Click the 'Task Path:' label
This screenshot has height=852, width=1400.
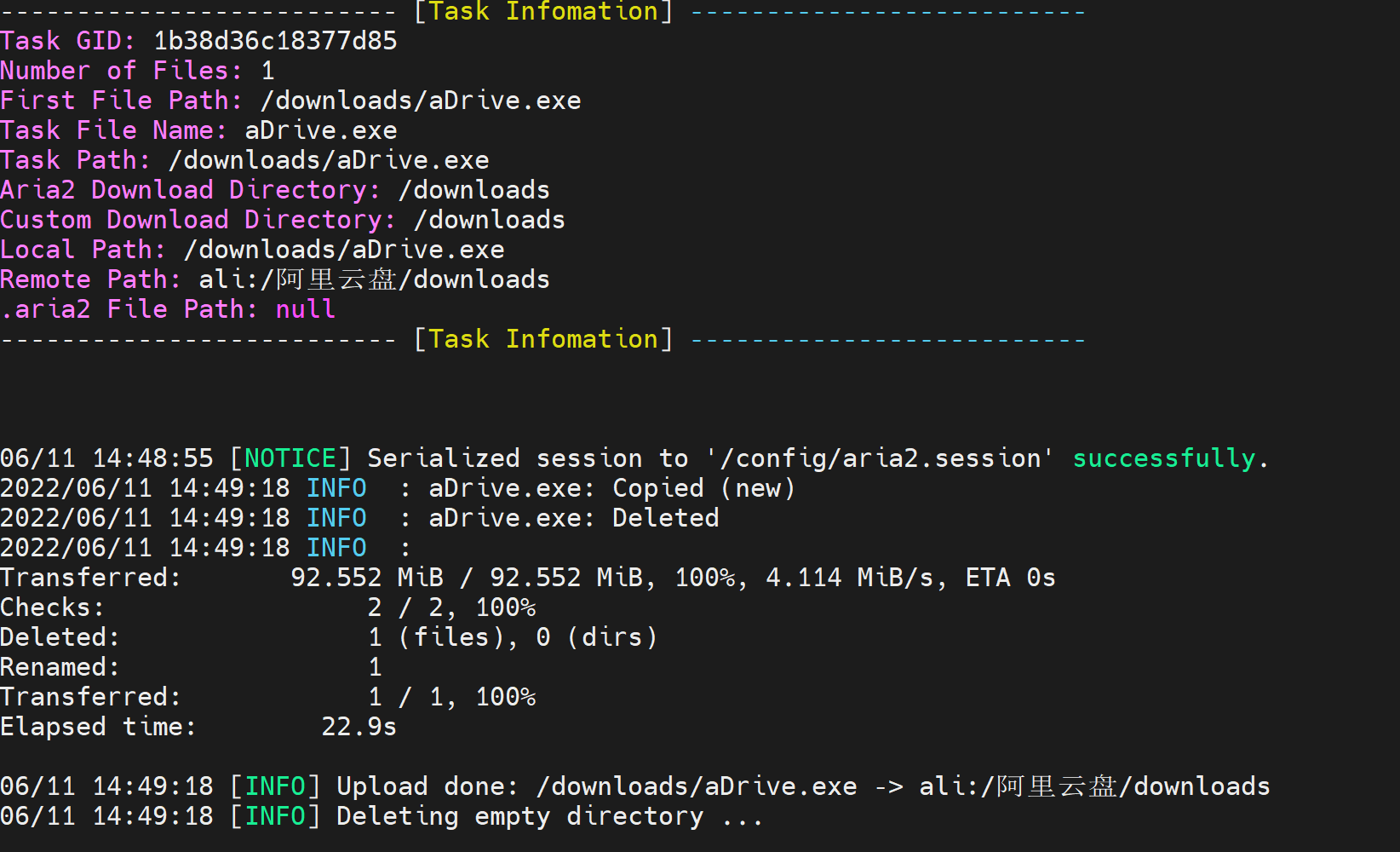(x=76, y=160)
